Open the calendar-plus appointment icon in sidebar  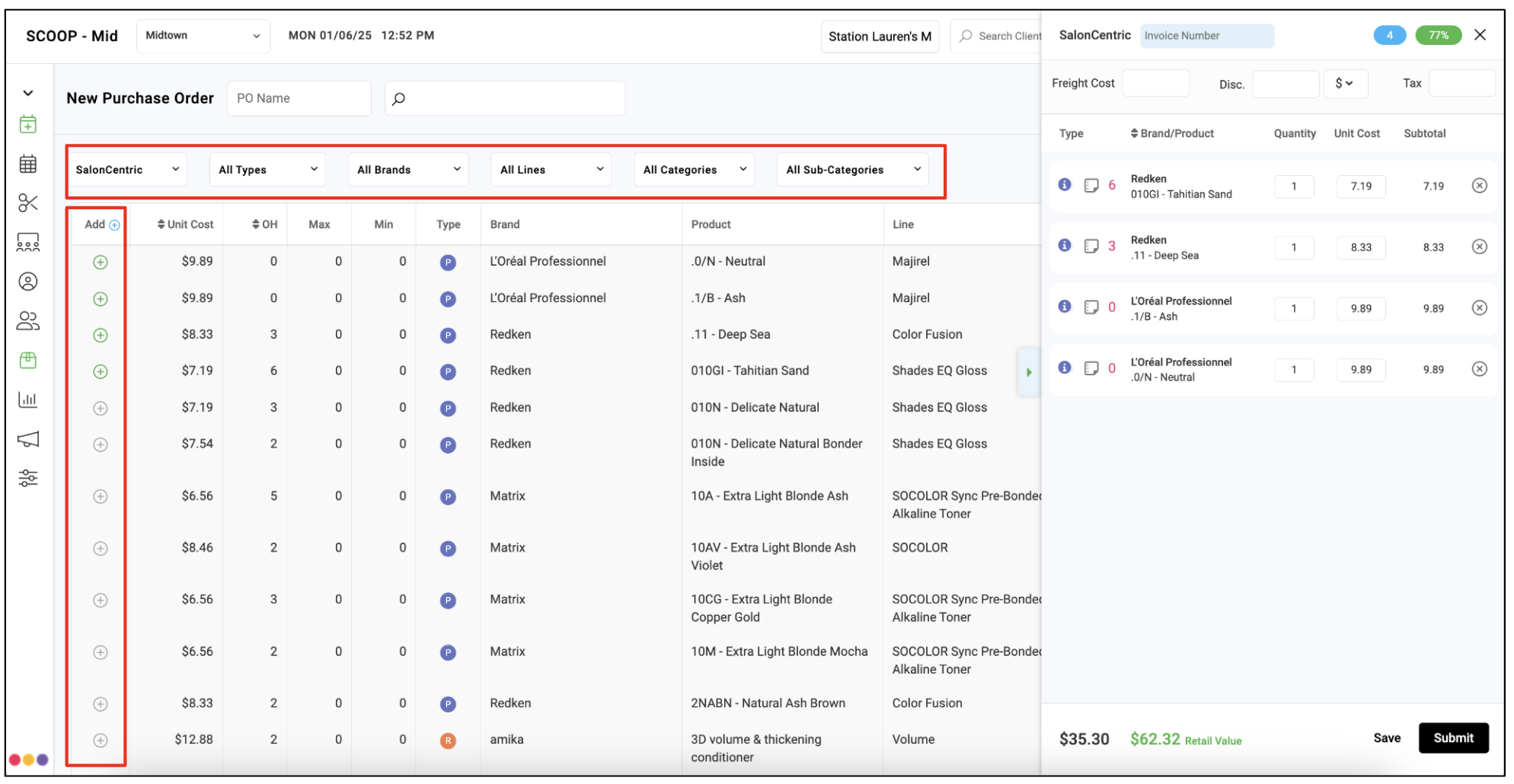click(28, 124)
